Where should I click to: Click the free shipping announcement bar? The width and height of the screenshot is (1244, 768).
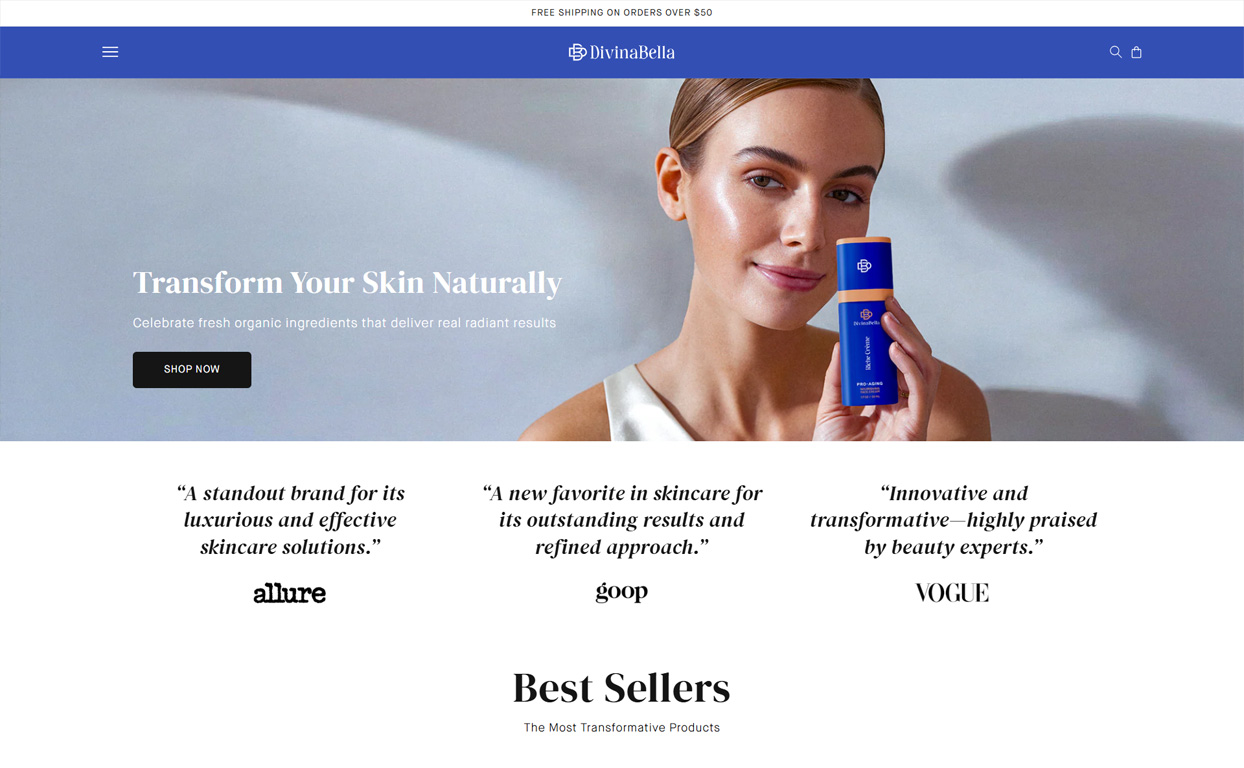[x=622, y=13]
